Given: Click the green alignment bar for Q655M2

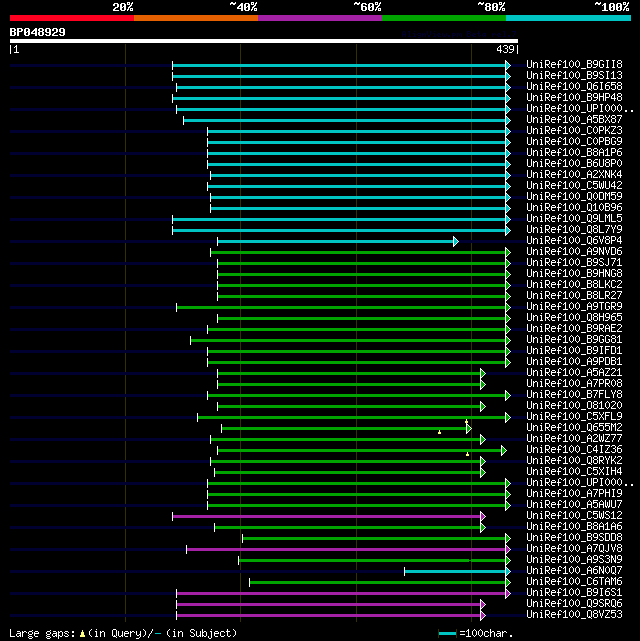Looking at the screenshot, I should (x=346, y=428).
